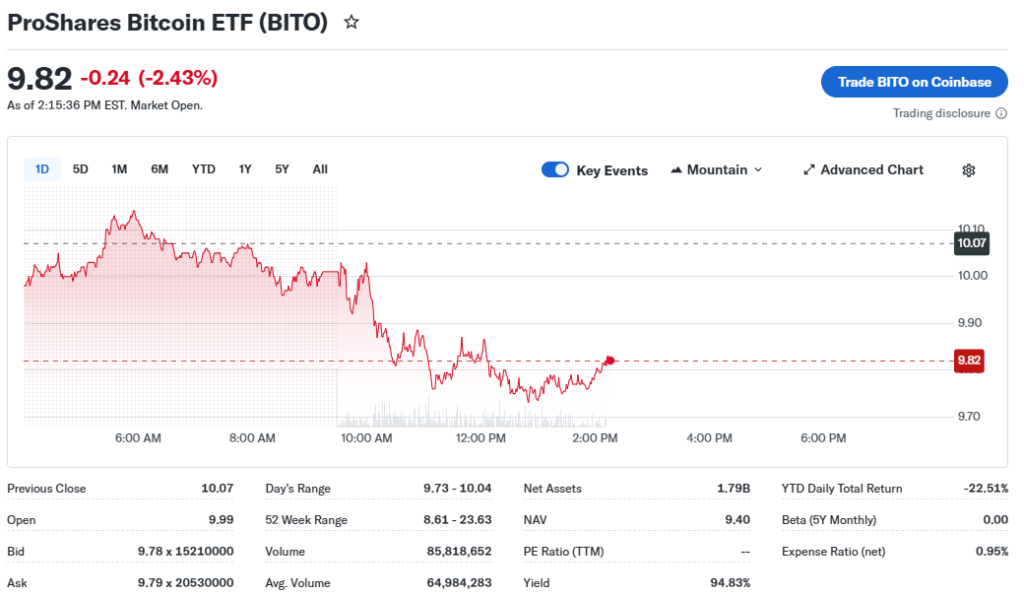Viewport: 1024px width, 596px height.
Task: Switch chart to YTD range
Action: pyautogui.click(x=203, y=169)
